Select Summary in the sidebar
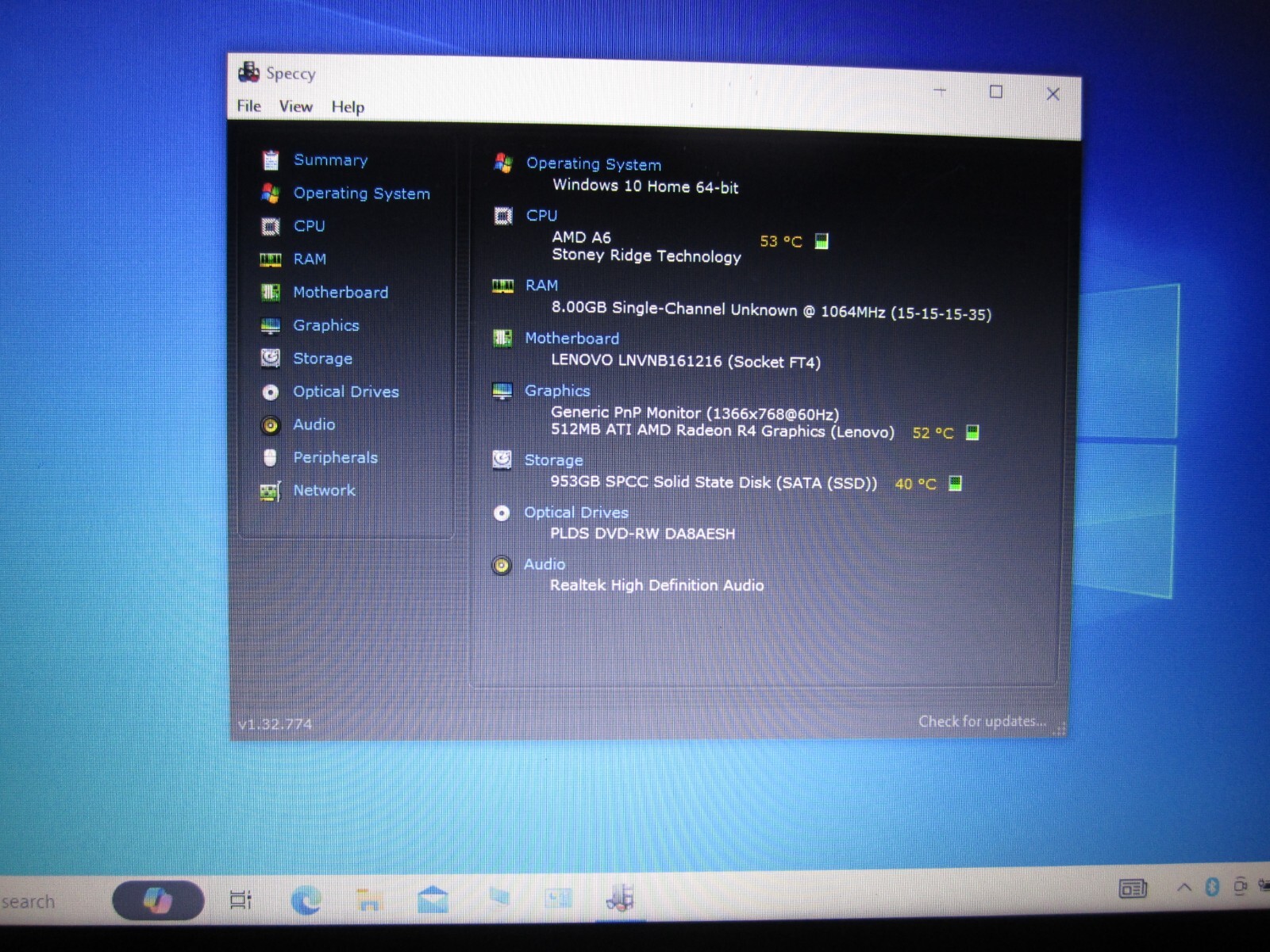Viewport: 1270px width, 952px height. [x=330, y=159]
